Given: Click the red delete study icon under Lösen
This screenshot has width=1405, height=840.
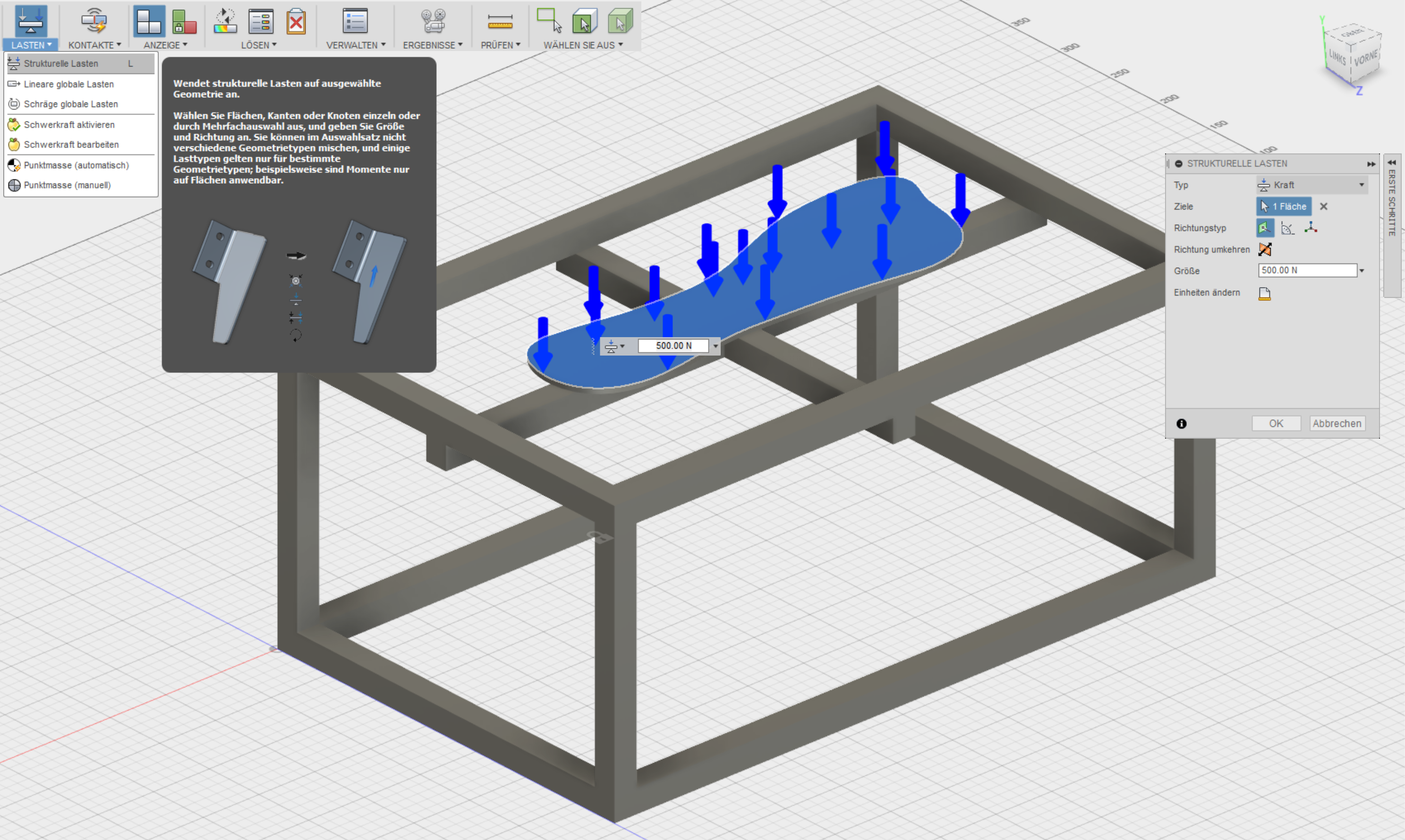Looking at the screenshot, I should (x=296, y=23).
